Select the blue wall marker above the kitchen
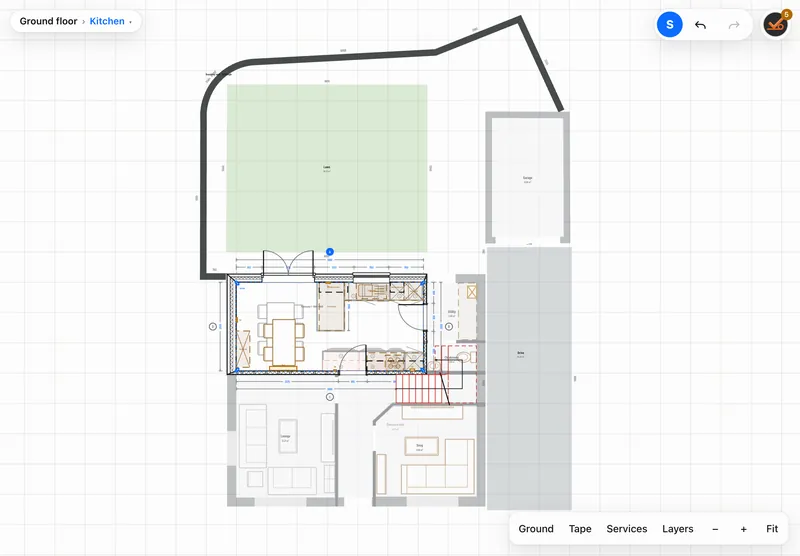 330,252
